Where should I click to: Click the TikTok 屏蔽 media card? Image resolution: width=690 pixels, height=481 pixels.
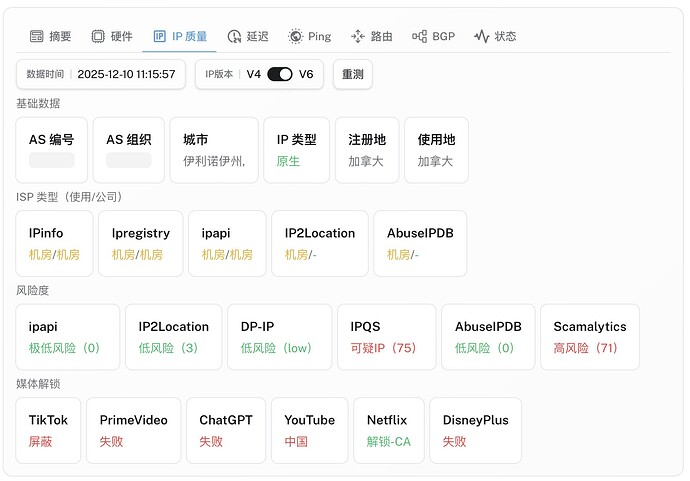48,430
